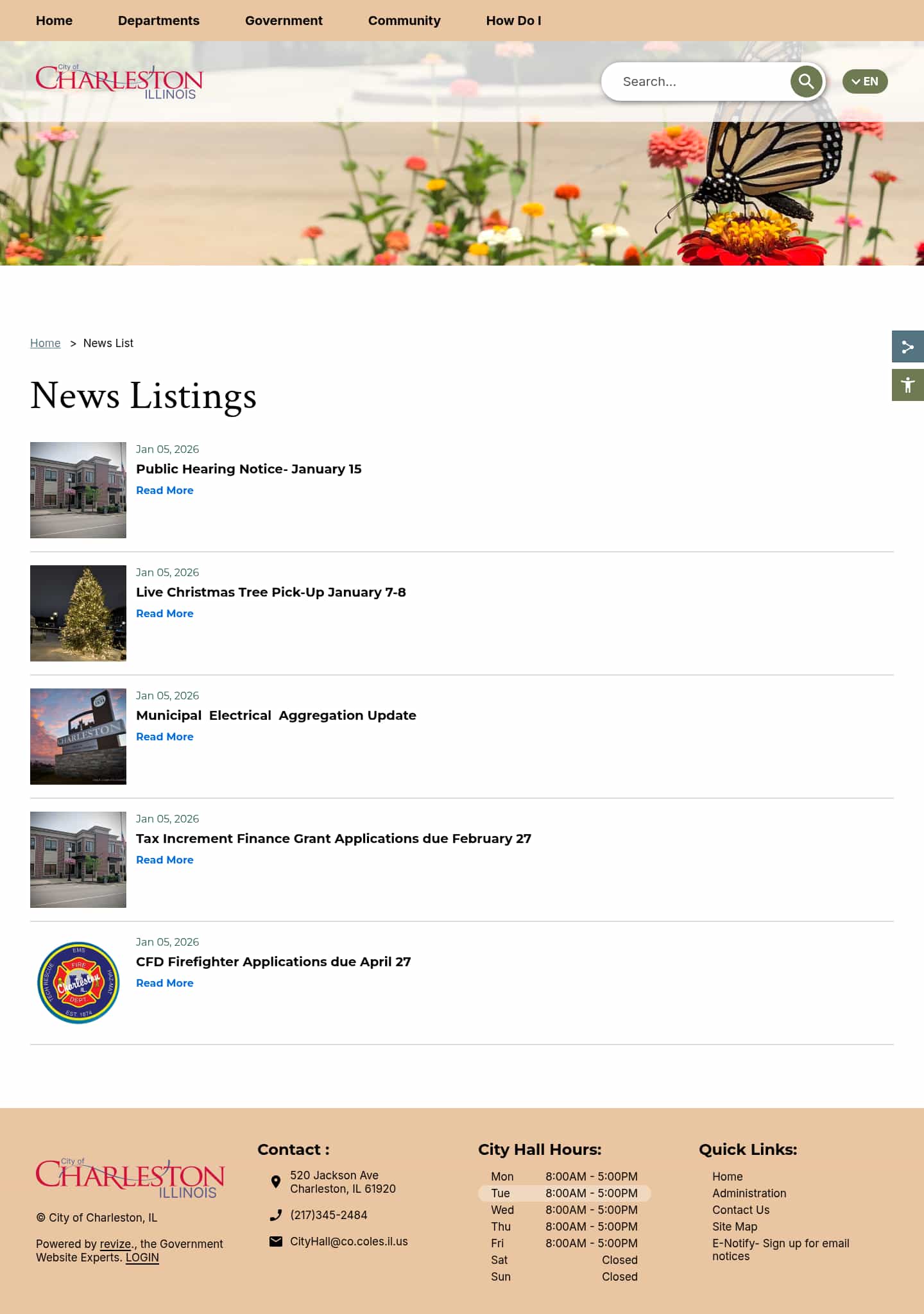Click the map pin icon by address
Image resolution: width=924 pixels, height=1314 pixels.
(x=276, y=1181)
